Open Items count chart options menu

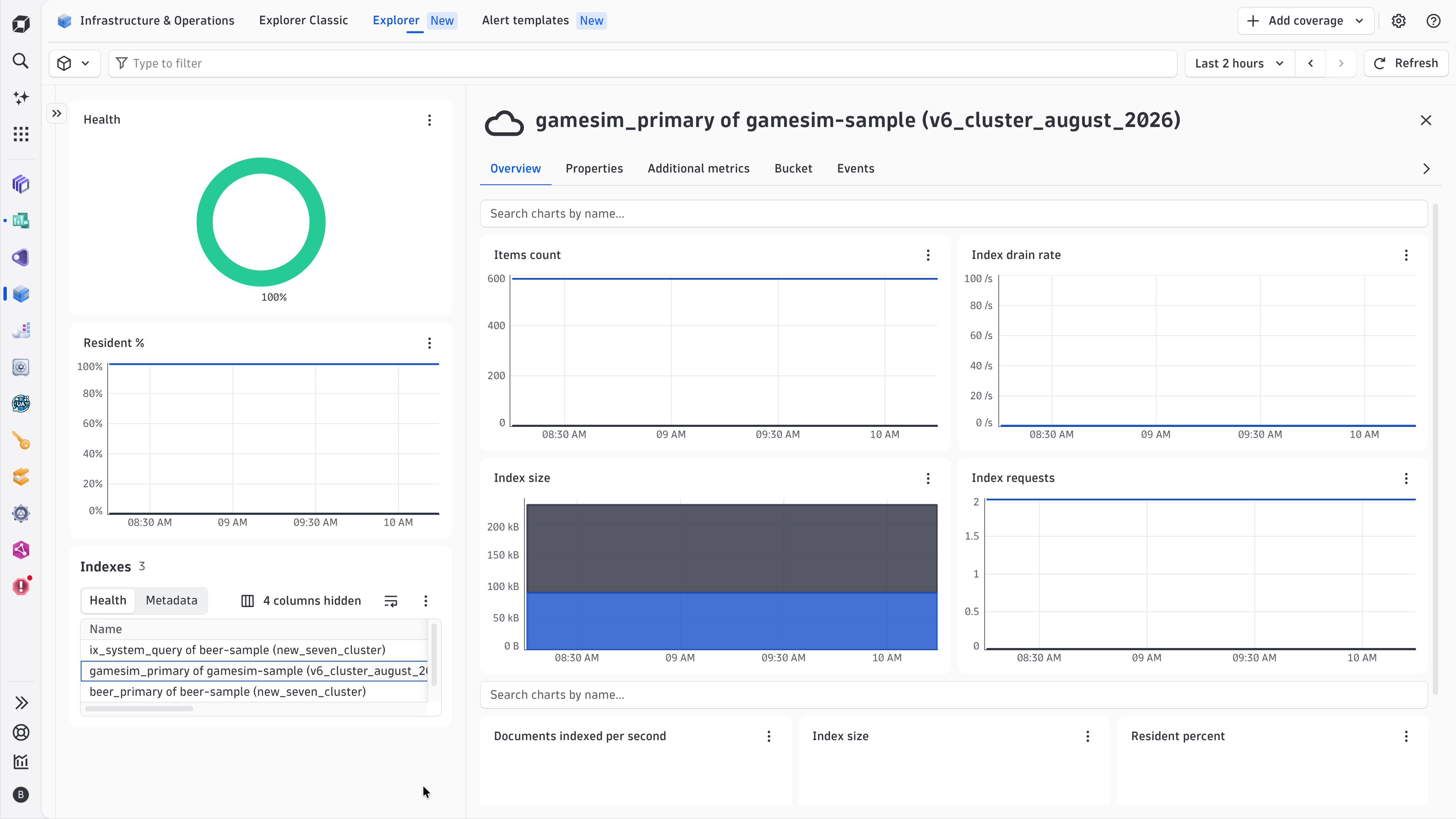tap(928, 255)
